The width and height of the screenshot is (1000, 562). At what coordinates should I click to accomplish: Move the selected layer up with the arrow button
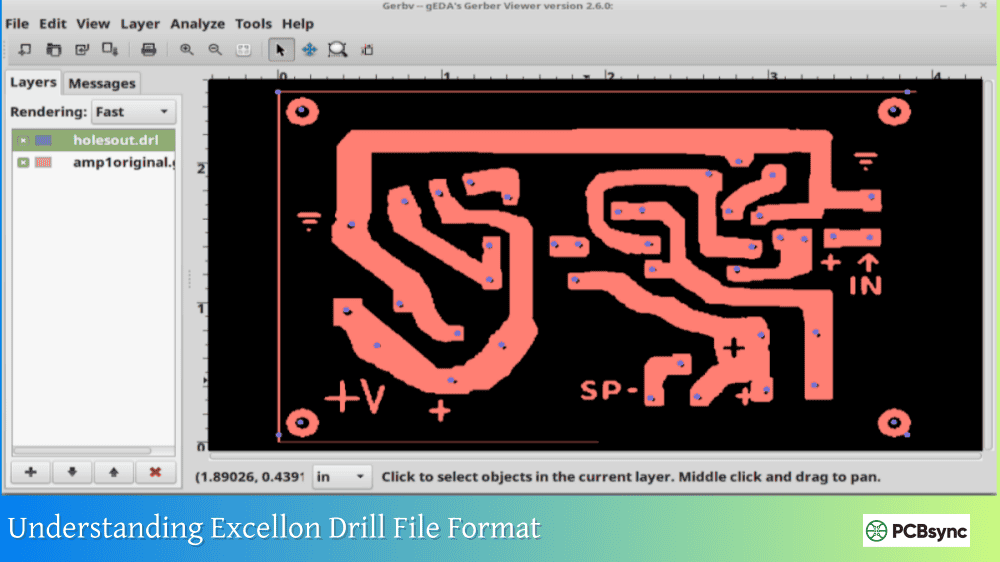point(114,472)
